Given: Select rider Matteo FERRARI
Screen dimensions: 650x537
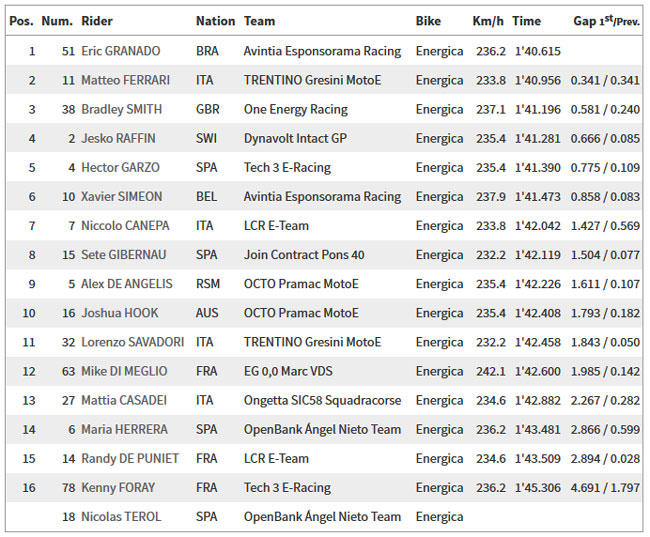Looking at the screenshot, I should pyautogui.click(x=126, y=80).
